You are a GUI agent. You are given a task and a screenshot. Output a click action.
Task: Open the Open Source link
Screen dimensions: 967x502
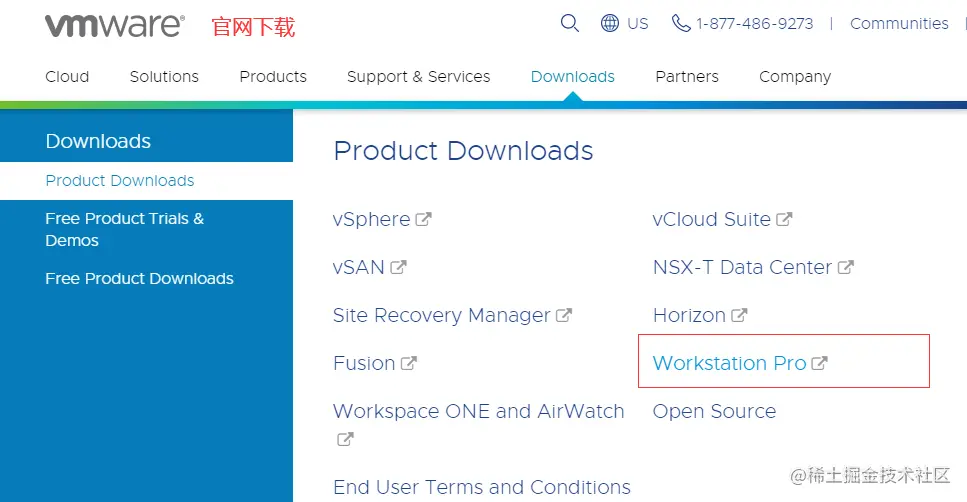[x=714, y=411]
